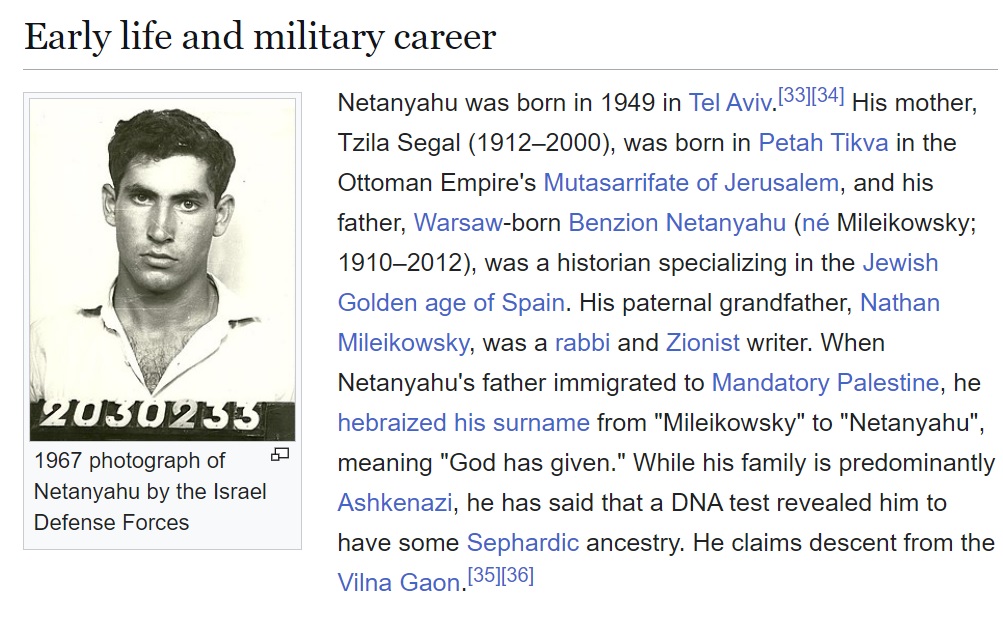1003x624 pixels.
Task: Click the rabbi link
Action: click(583, 342)
